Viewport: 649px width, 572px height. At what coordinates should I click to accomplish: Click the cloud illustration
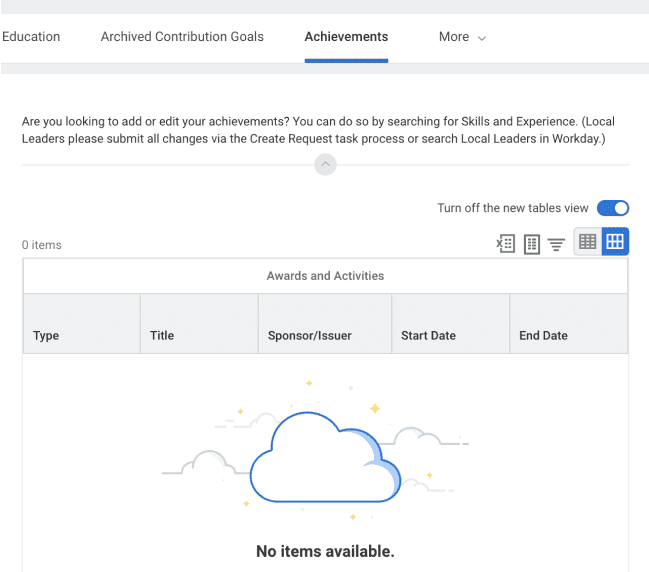point(325,460)
